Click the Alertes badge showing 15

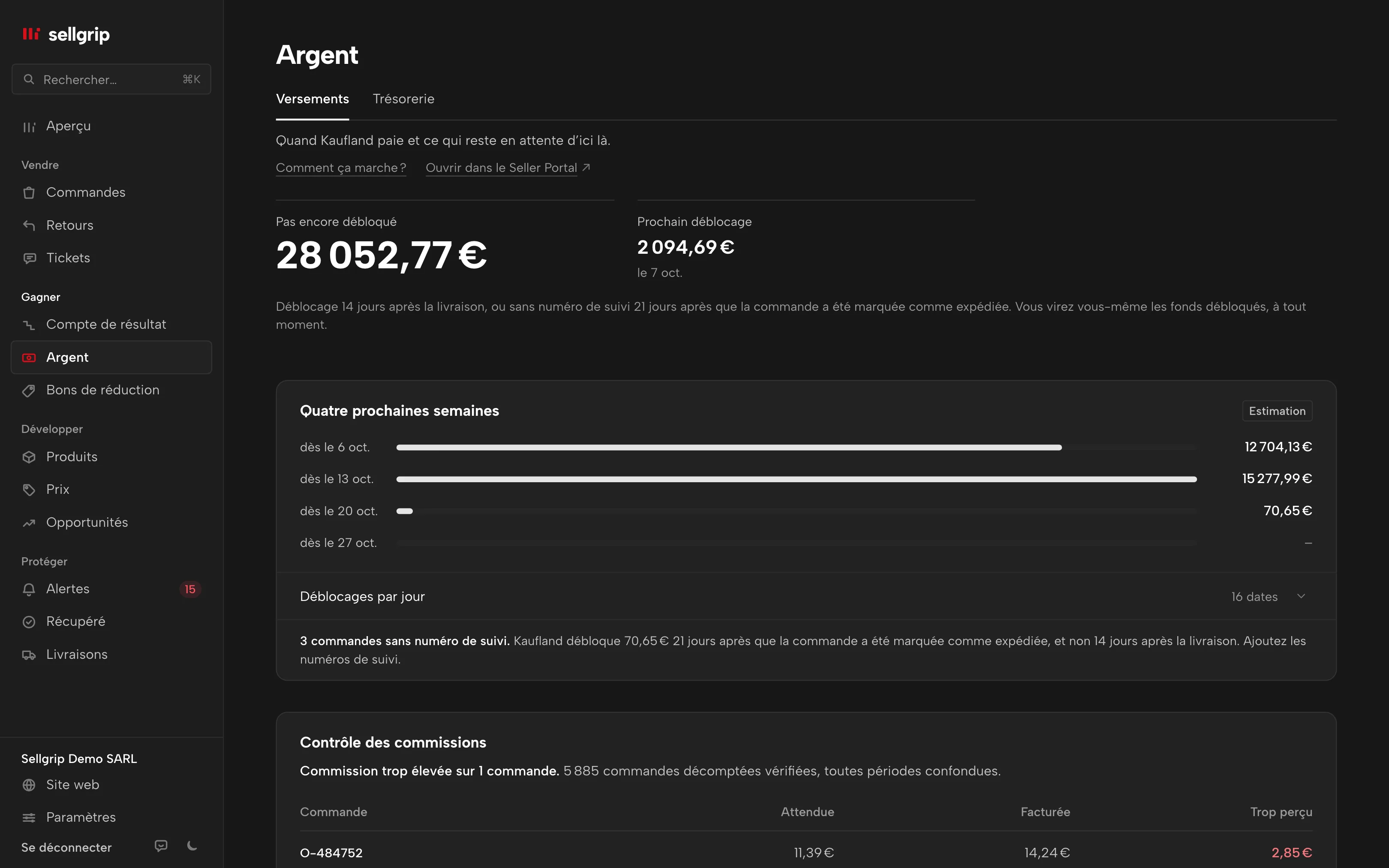pyautogui.click(x=190, y=589)
